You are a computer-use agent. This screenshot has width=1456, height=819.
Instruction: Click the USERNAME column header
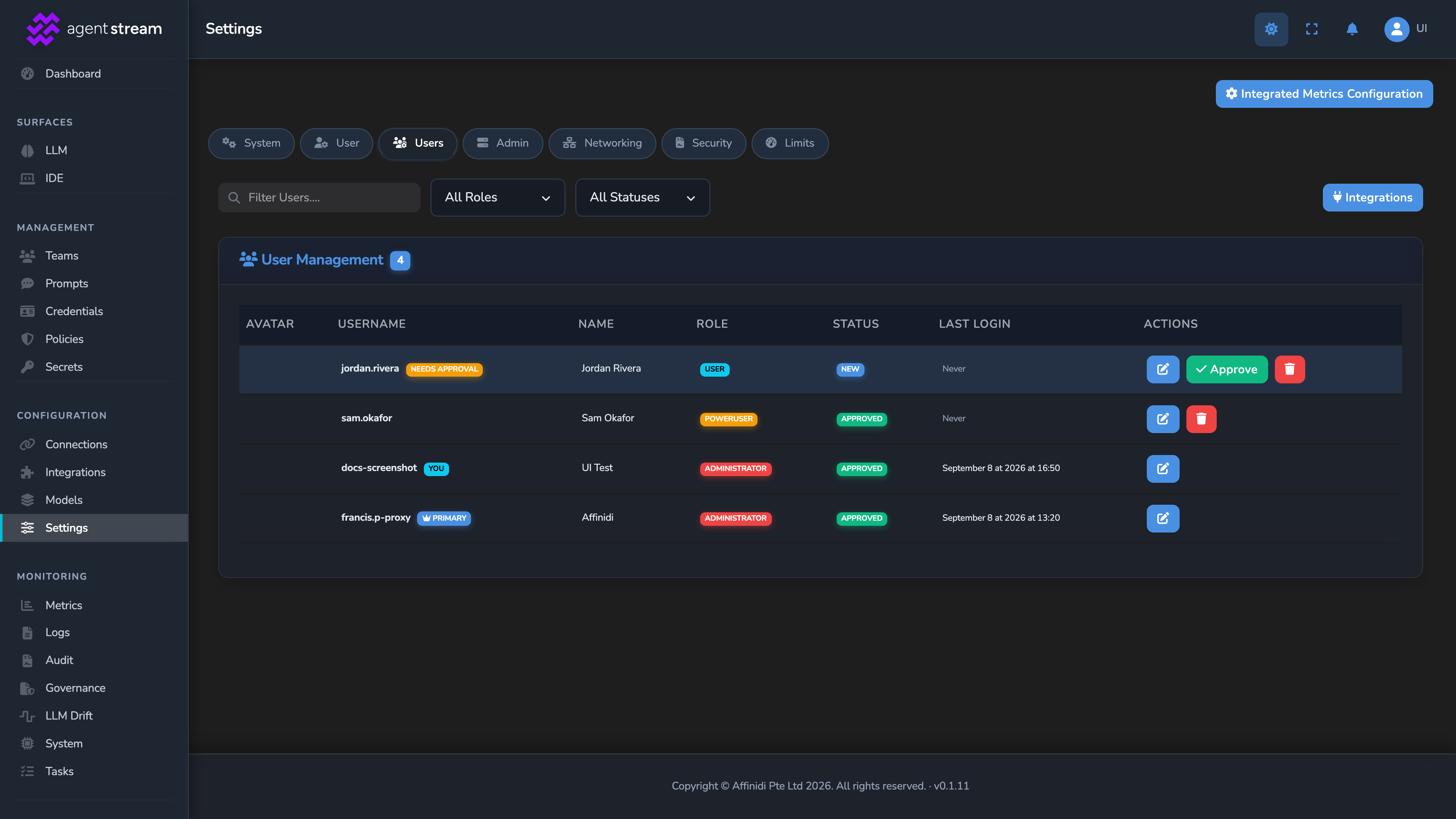click(x=372, y=324)
